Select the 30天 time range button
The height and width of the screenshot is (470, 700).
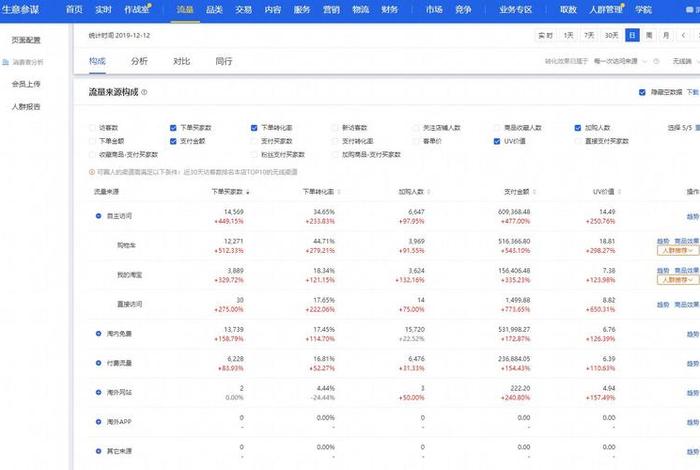(612, 35)
